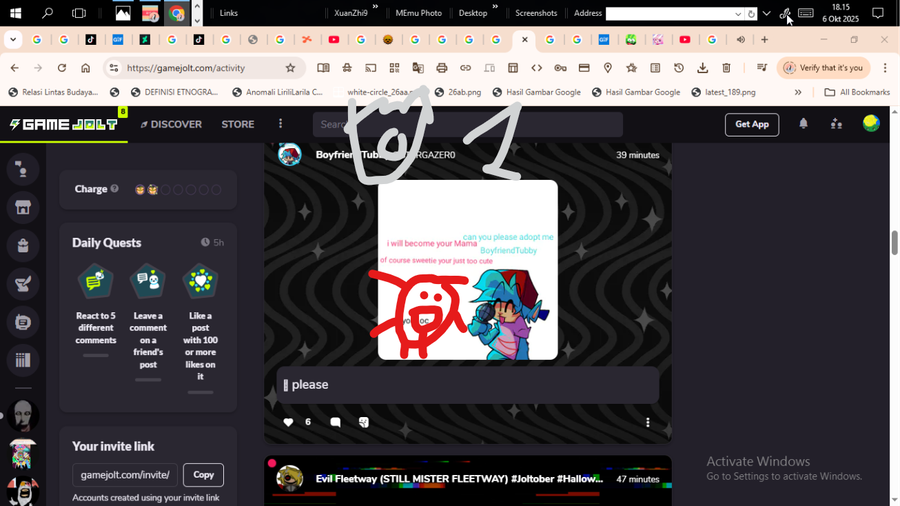Expand the Desktop taskbar toolbar chevron
Viewport: 900px width, 506px height.
tap(495, 7)
